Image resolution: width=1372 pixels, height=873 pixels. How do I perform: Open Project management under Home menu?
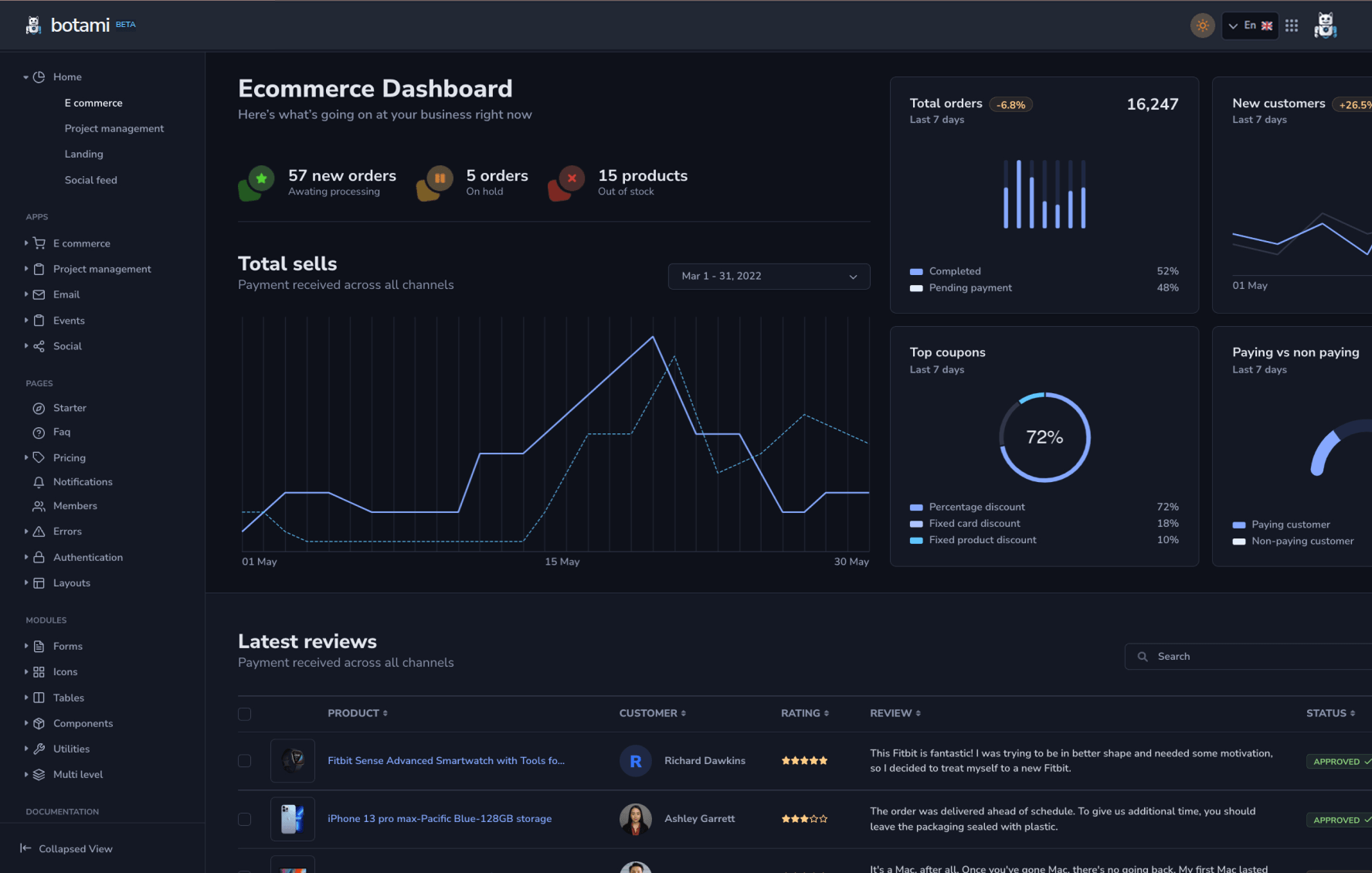(x=114, y=129)
